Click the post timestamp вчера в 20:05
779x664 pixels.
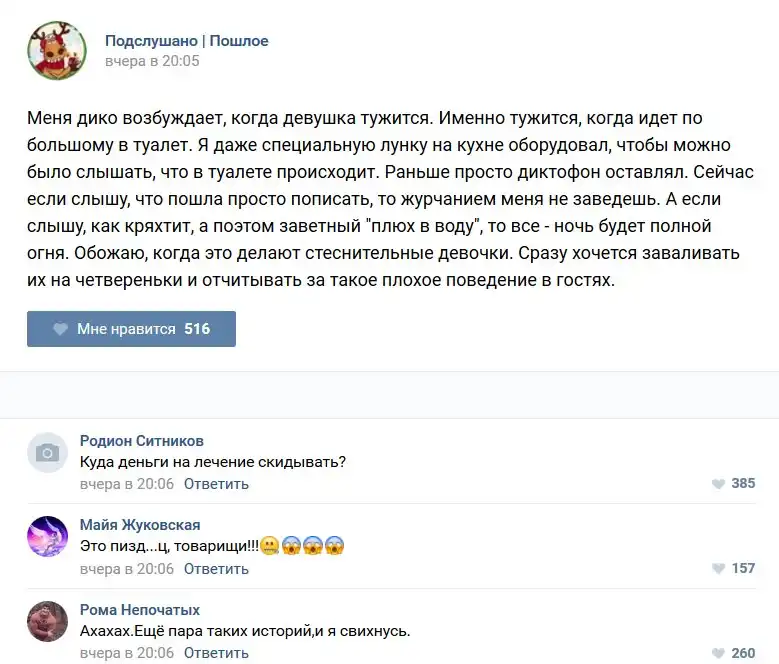152,61
